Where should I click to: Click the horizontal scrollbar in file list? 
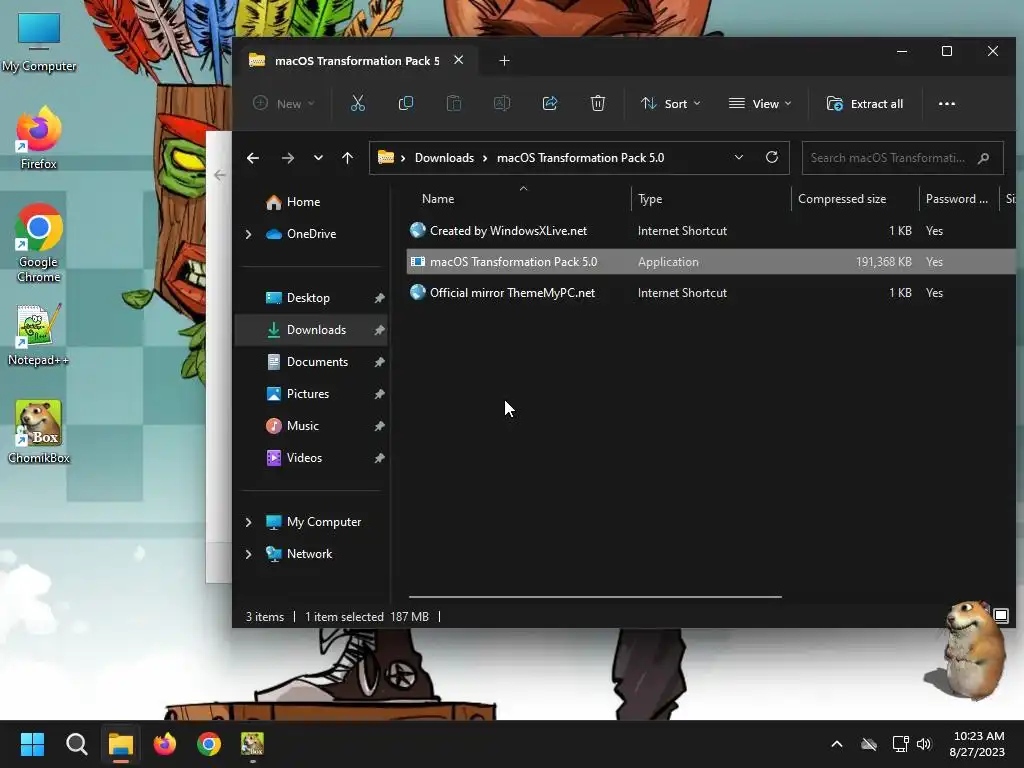[595, 596]
